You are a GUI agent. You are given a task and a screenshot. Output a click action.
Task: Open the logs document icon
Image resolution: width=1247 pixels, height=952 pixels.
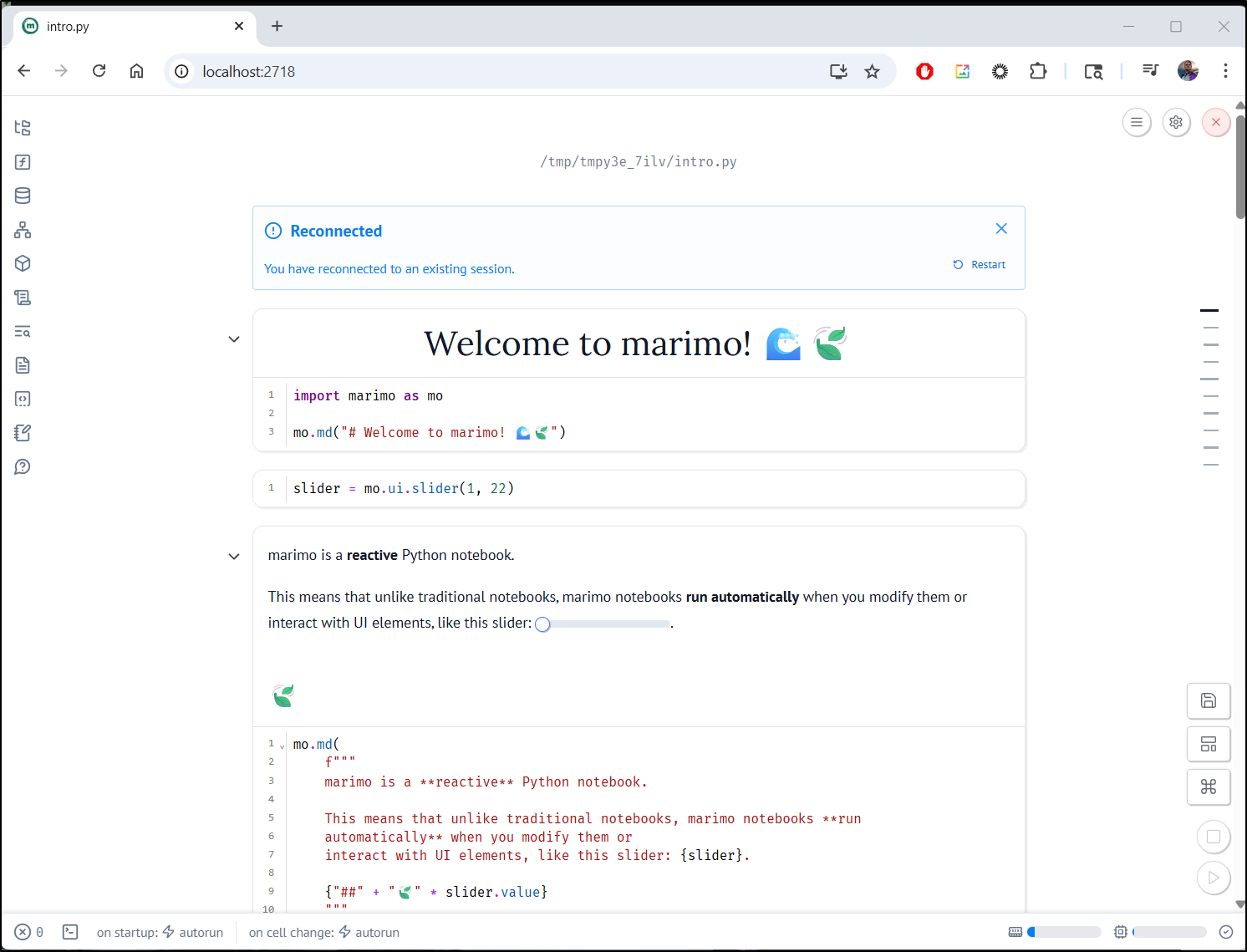[x=23, y=365]
